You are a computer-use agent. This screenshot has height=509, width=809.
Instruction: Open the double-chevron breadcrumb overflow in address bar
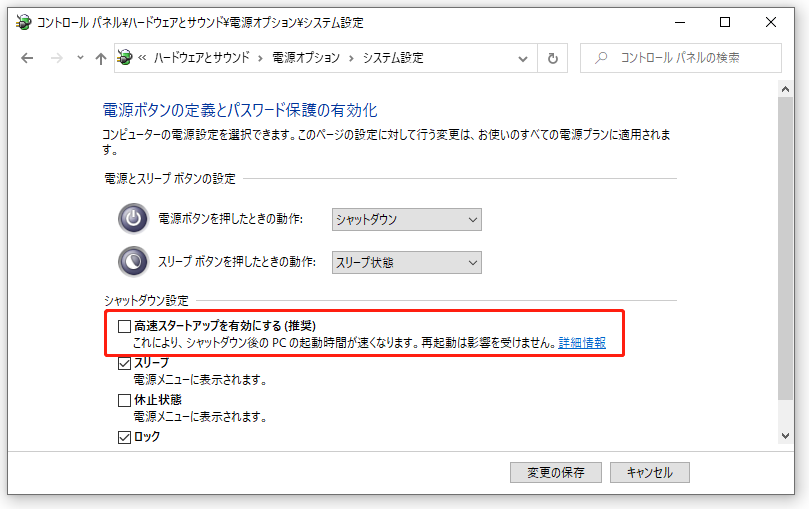click(x=142, y=58)
